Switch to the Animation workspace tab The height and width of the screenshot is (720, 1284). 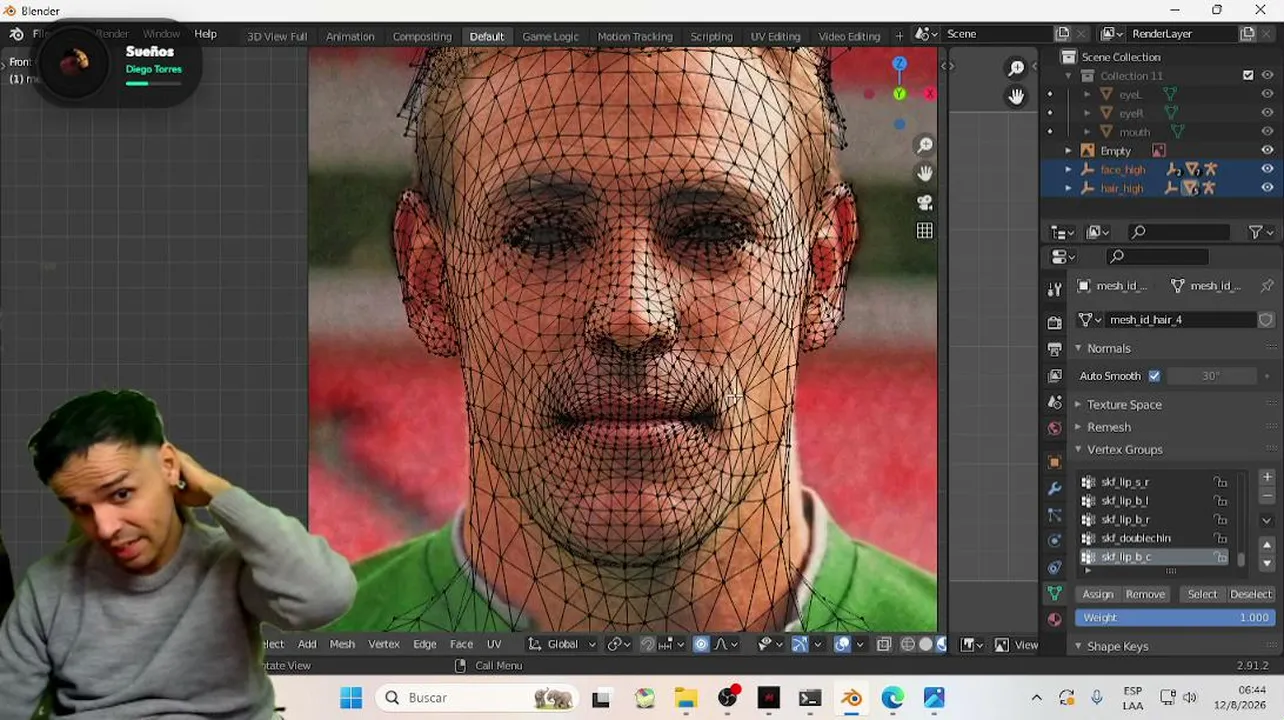coord(350,36)
